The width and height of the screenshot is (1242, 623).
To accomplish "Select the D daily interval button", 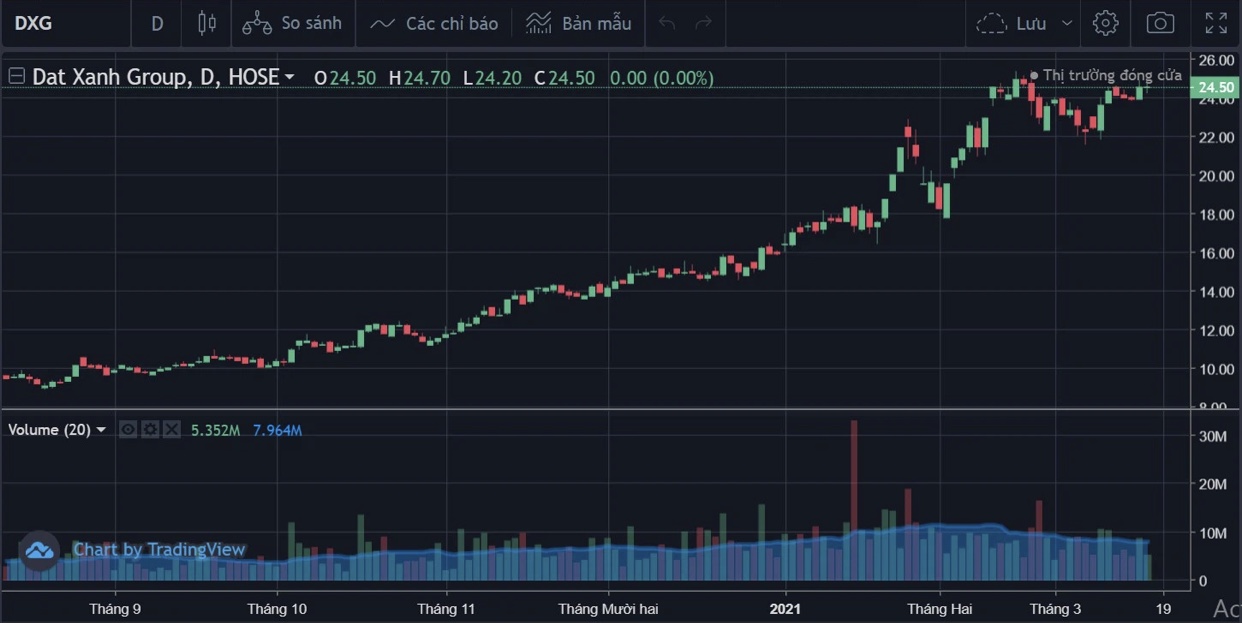I will pyautogui.click(x=157, y=23).
